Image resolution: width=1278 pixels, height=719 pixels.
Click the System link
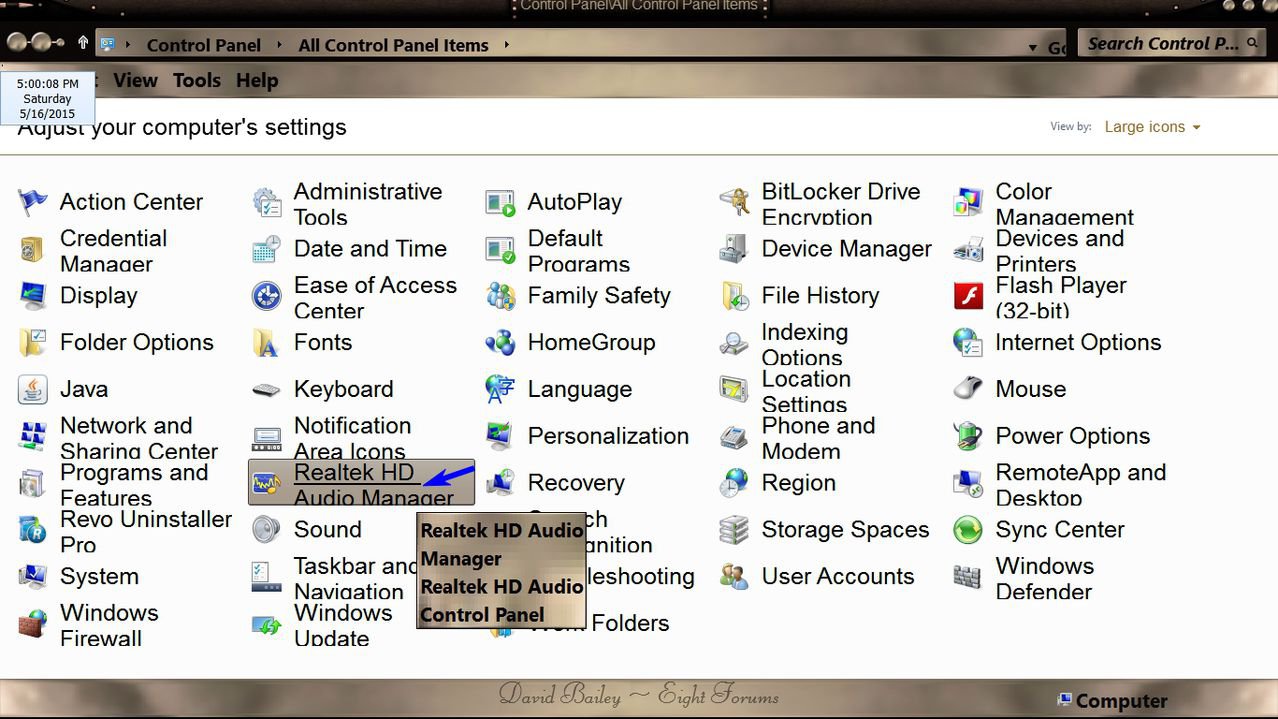[99, 577]
